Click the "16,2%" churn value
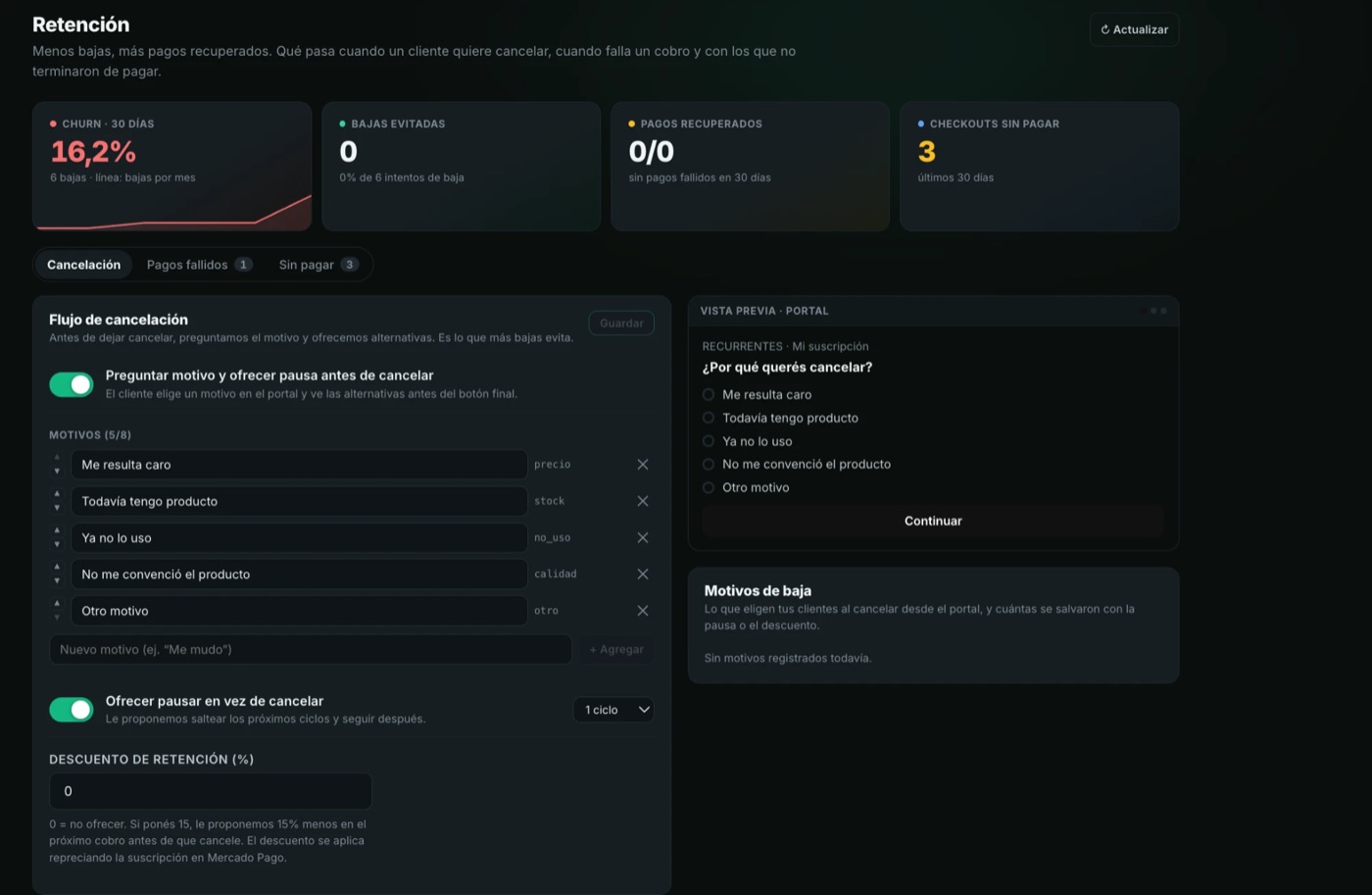Image resolution: width=1372 pixels, height=895 pixels. click(93, 152)
